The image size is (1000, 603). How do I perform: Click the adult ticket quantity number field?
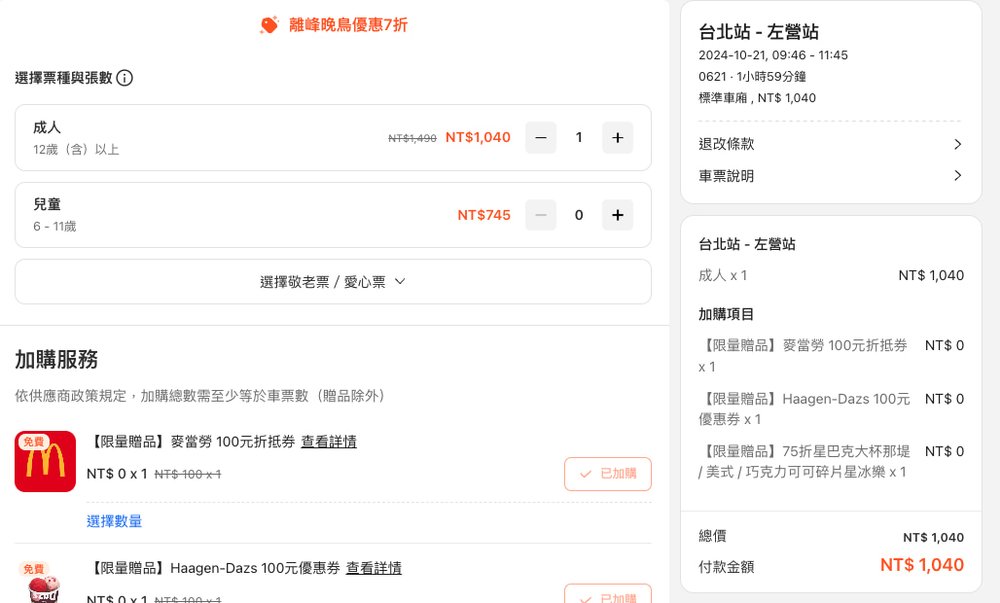click(579, 137)
